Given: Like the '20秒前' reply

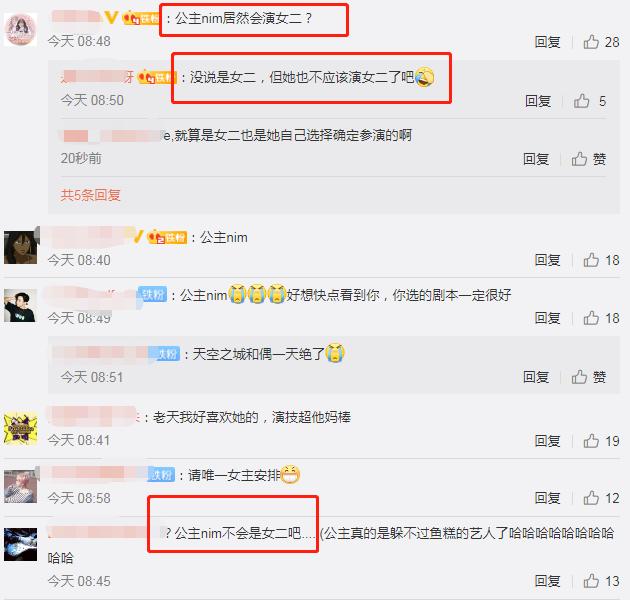Looking at the screenshot, I should pos(589,159).
